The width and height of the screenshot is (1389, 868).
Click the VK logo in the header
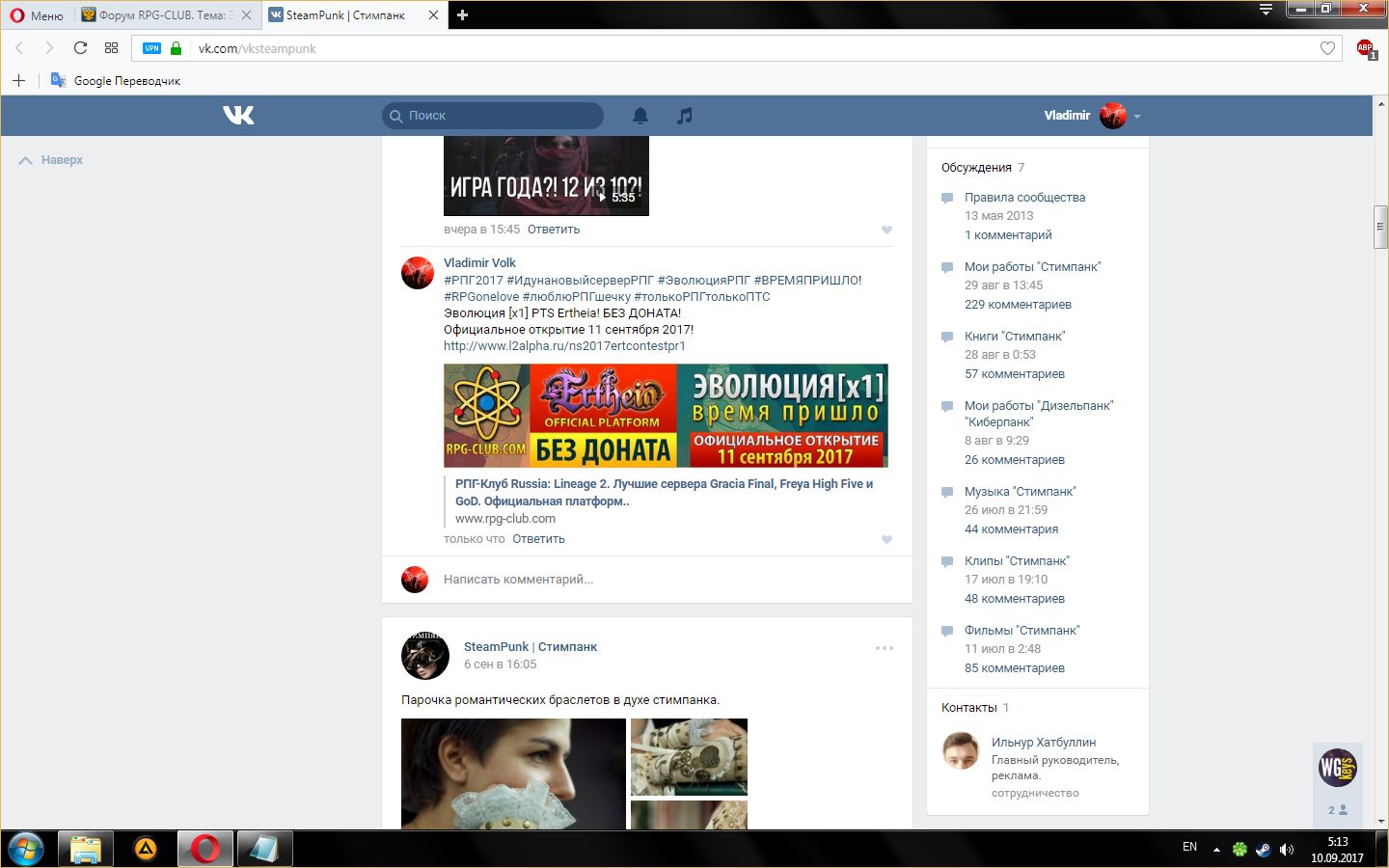(x=238, y=115)
